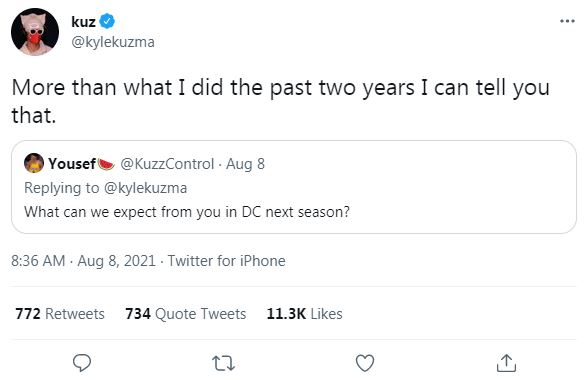View the 772 Retweets list
This screenshot has height=380, width=587.
tap(60, 314)
